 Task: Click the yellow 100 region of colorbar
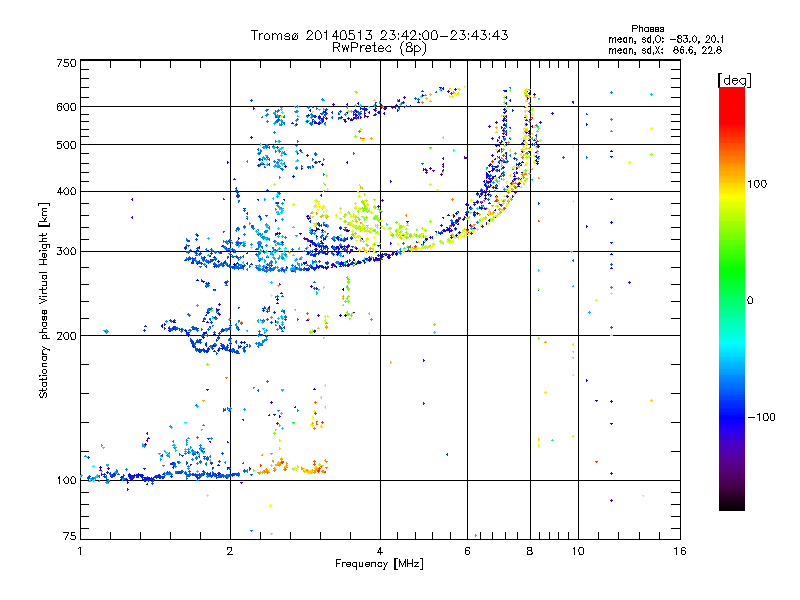[x=732, y=184]
